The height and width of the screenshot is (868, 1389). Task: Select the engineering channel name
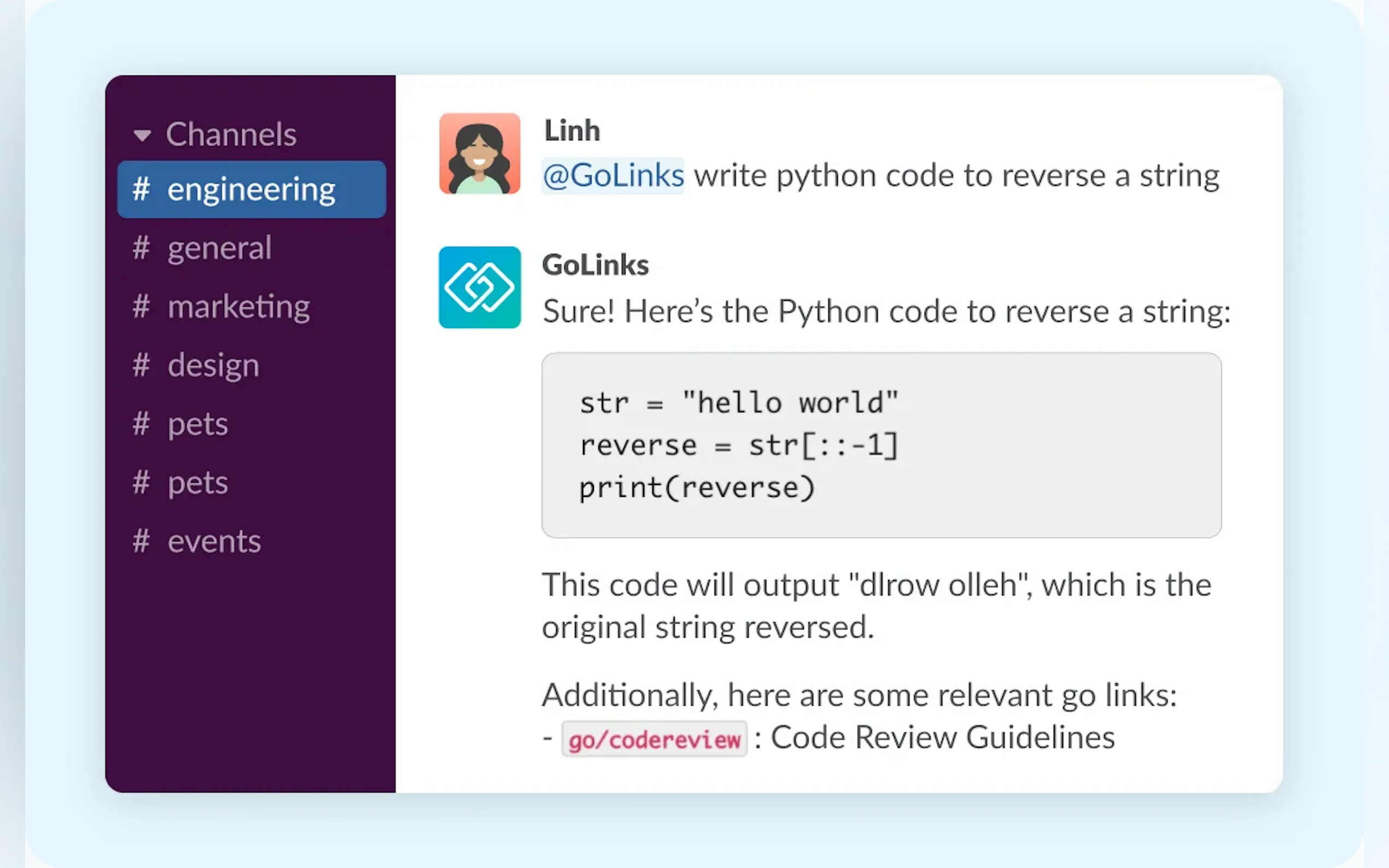pos(251,190)
